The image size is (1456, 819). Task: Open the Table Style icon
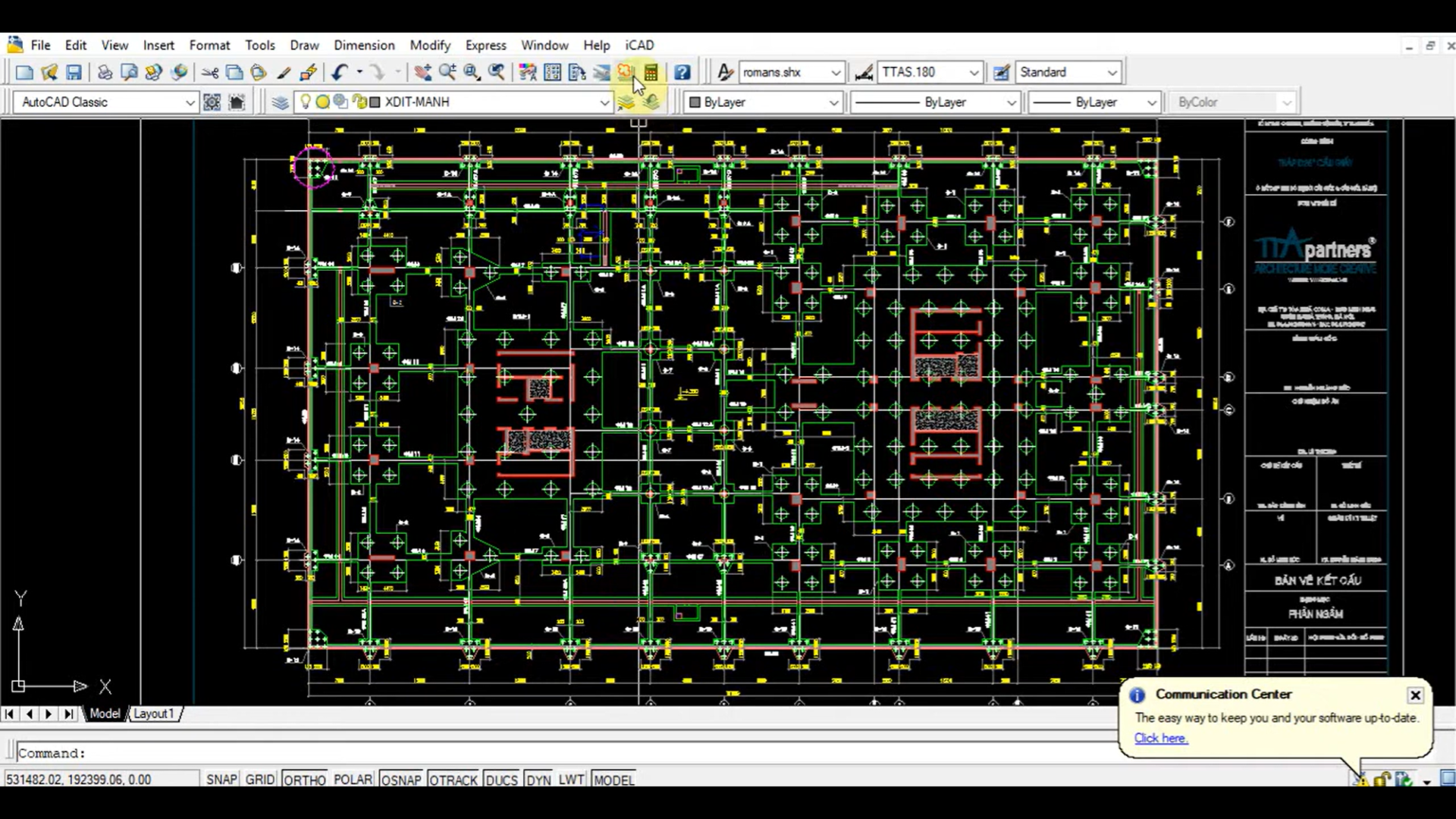coord(1002,73)
